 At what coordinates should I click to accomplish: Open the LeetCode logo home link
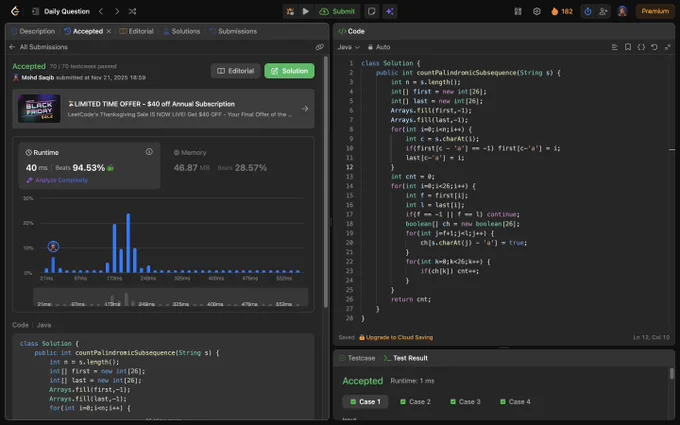[x=15, y=11]
